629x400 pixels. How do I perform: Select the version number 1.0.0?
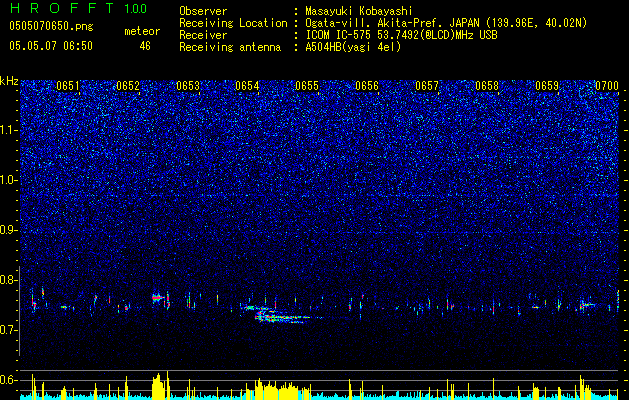(x=136, y=8)
